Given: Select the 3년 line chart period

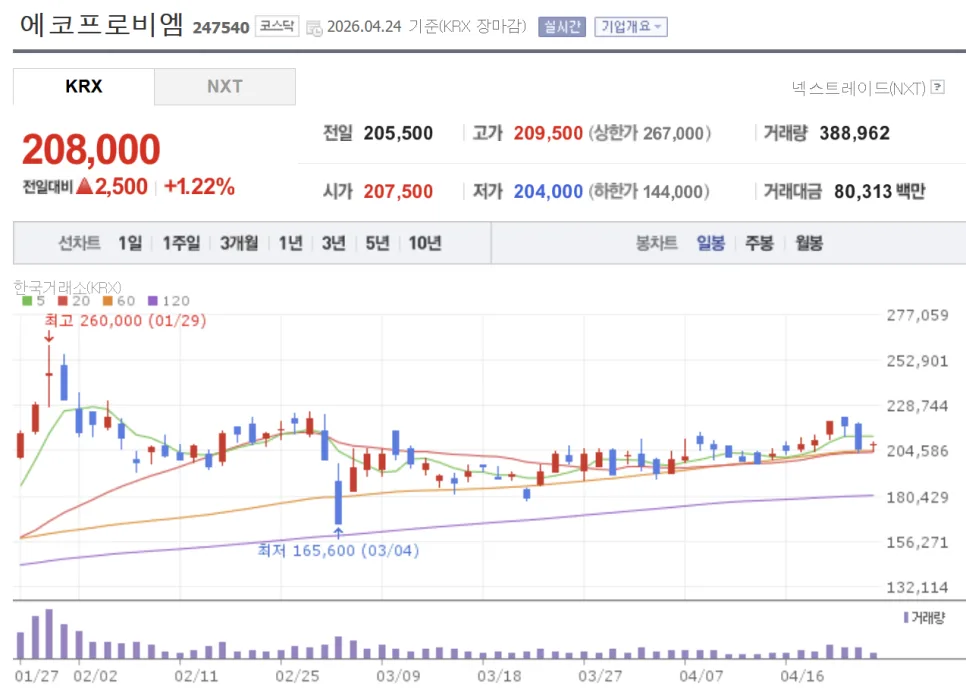Looking at the screenshot, I should click(x=333, y=243).
